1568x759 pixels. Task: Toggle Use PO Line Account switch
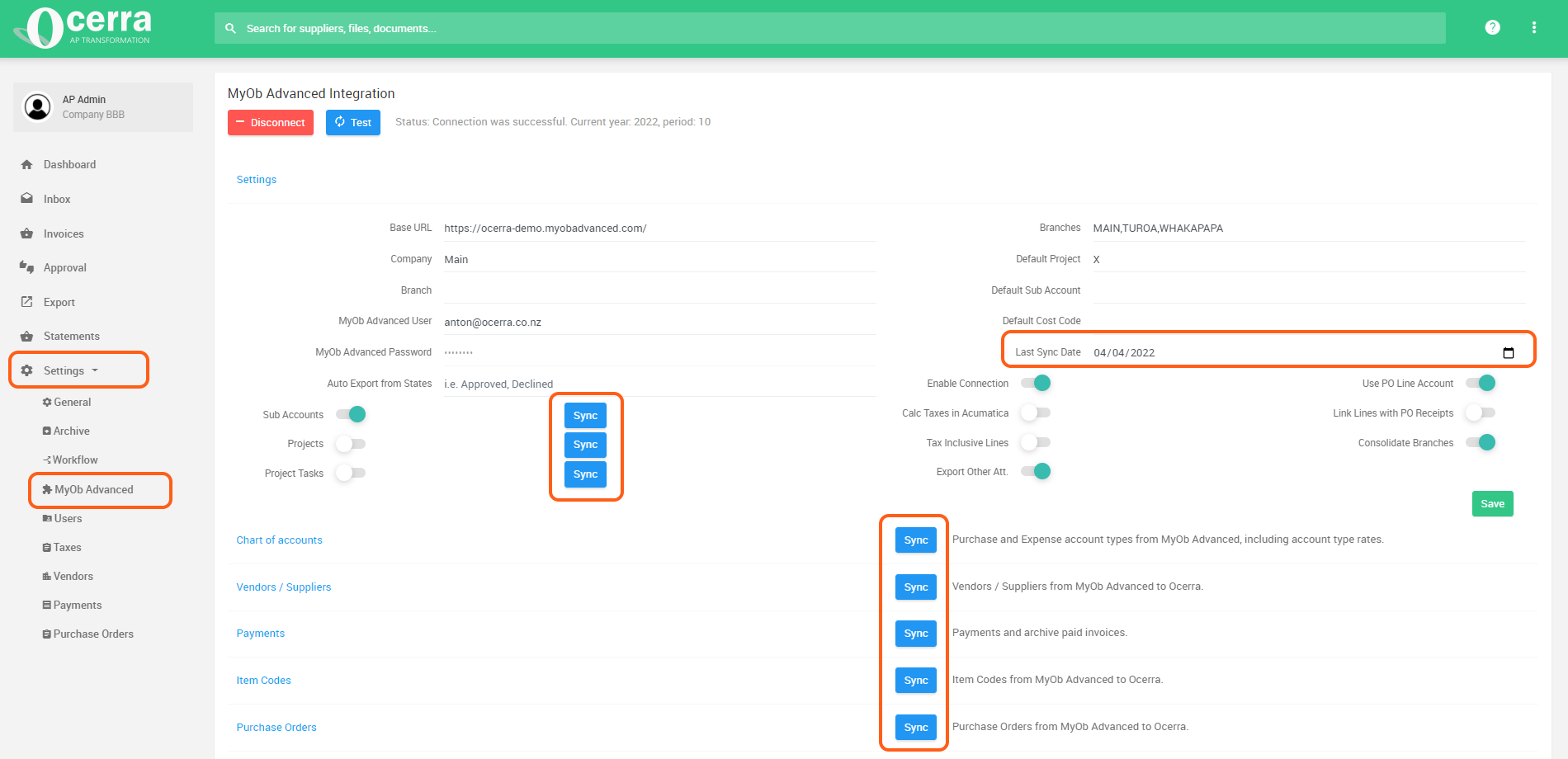coord(1481,383)
